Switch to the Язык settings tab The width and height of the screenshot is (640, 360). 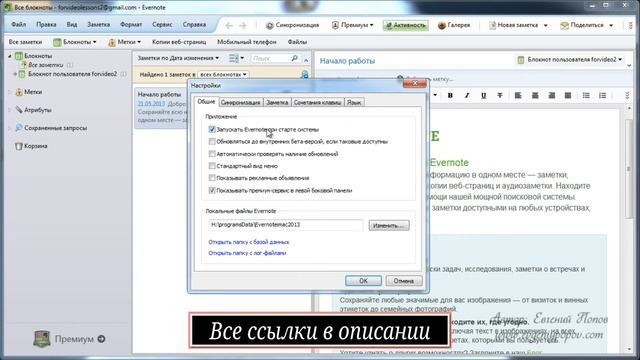354,102
